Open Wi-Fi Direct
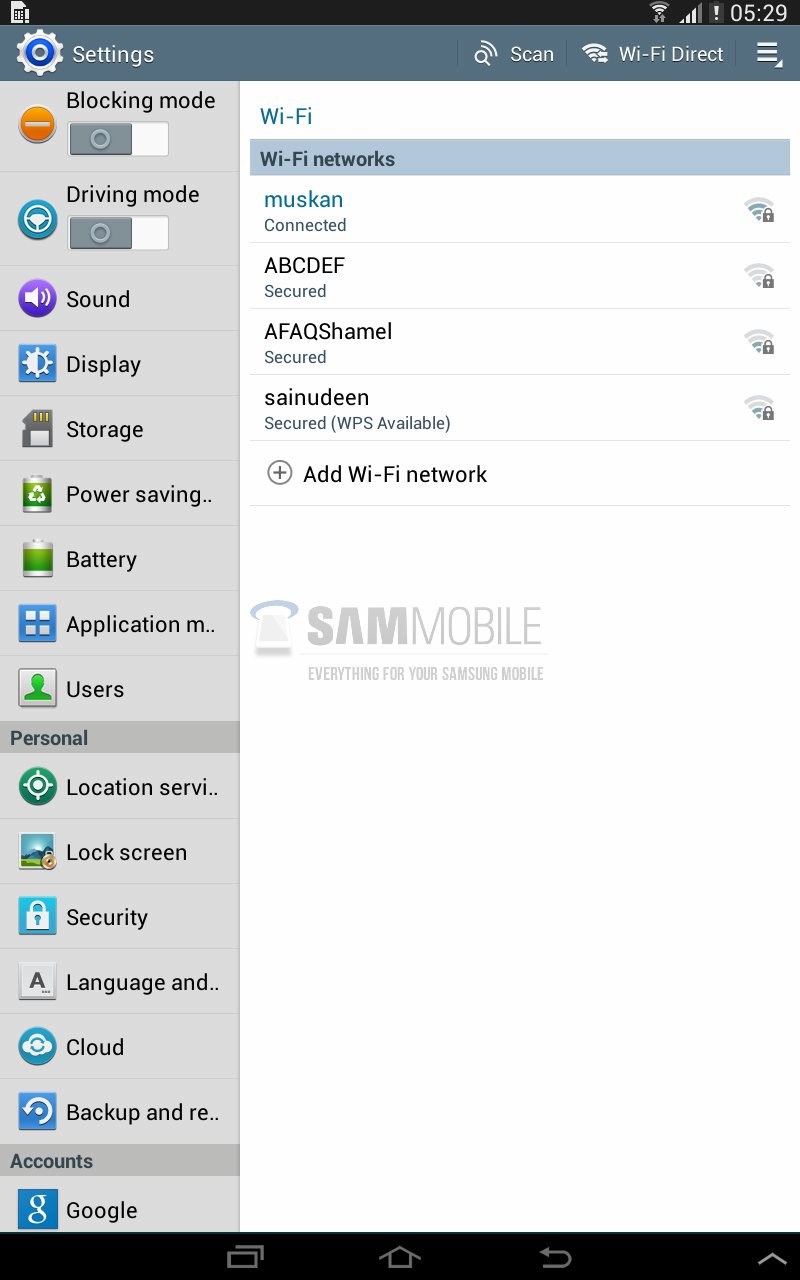 (652, 54)
